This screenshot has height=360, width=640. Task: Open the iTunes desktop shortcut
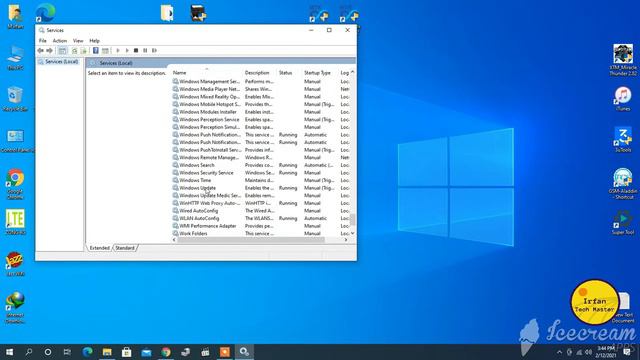coord(623,99)
